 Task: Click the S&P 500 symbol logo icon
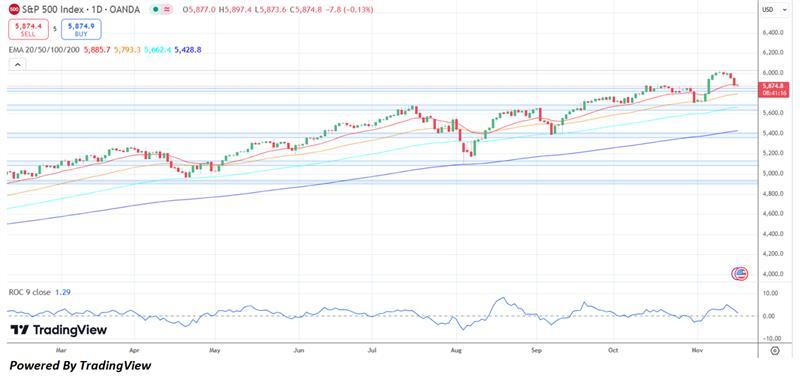coord(14,10)
